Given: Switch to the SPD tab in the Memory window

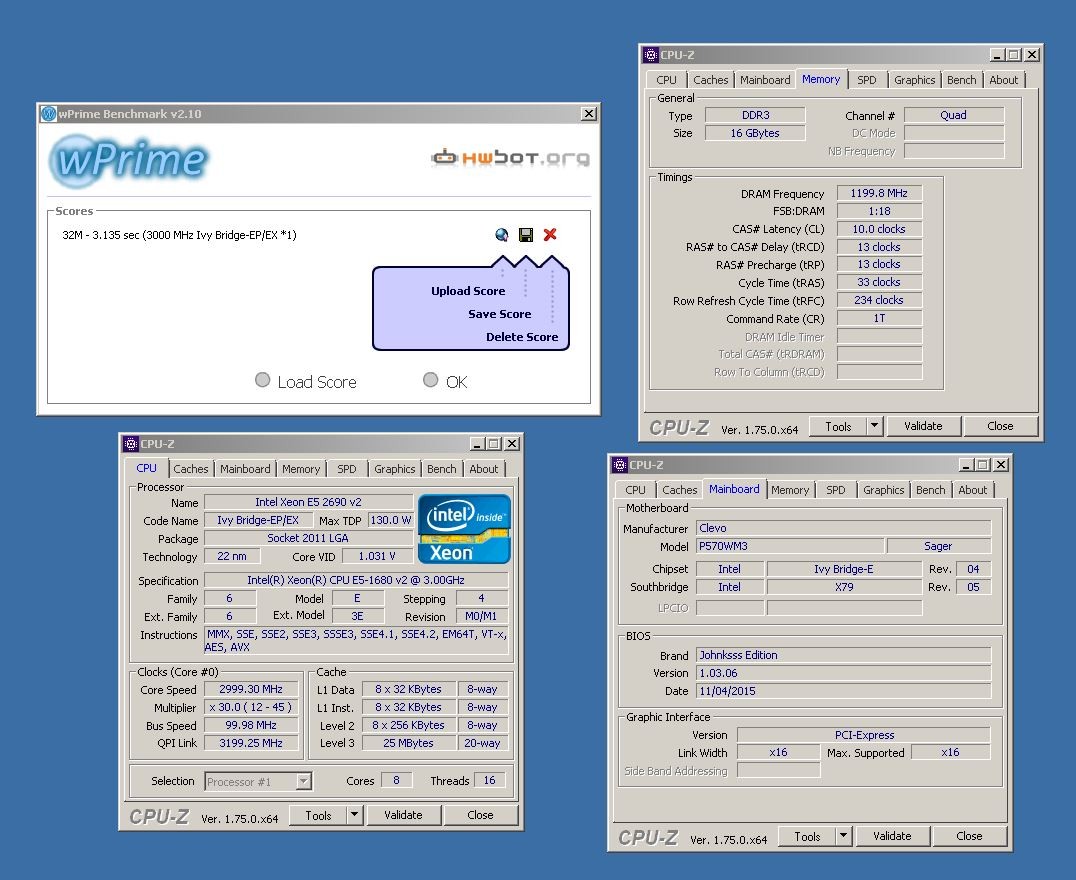Looking at the screenshot, I should (867, 80).
